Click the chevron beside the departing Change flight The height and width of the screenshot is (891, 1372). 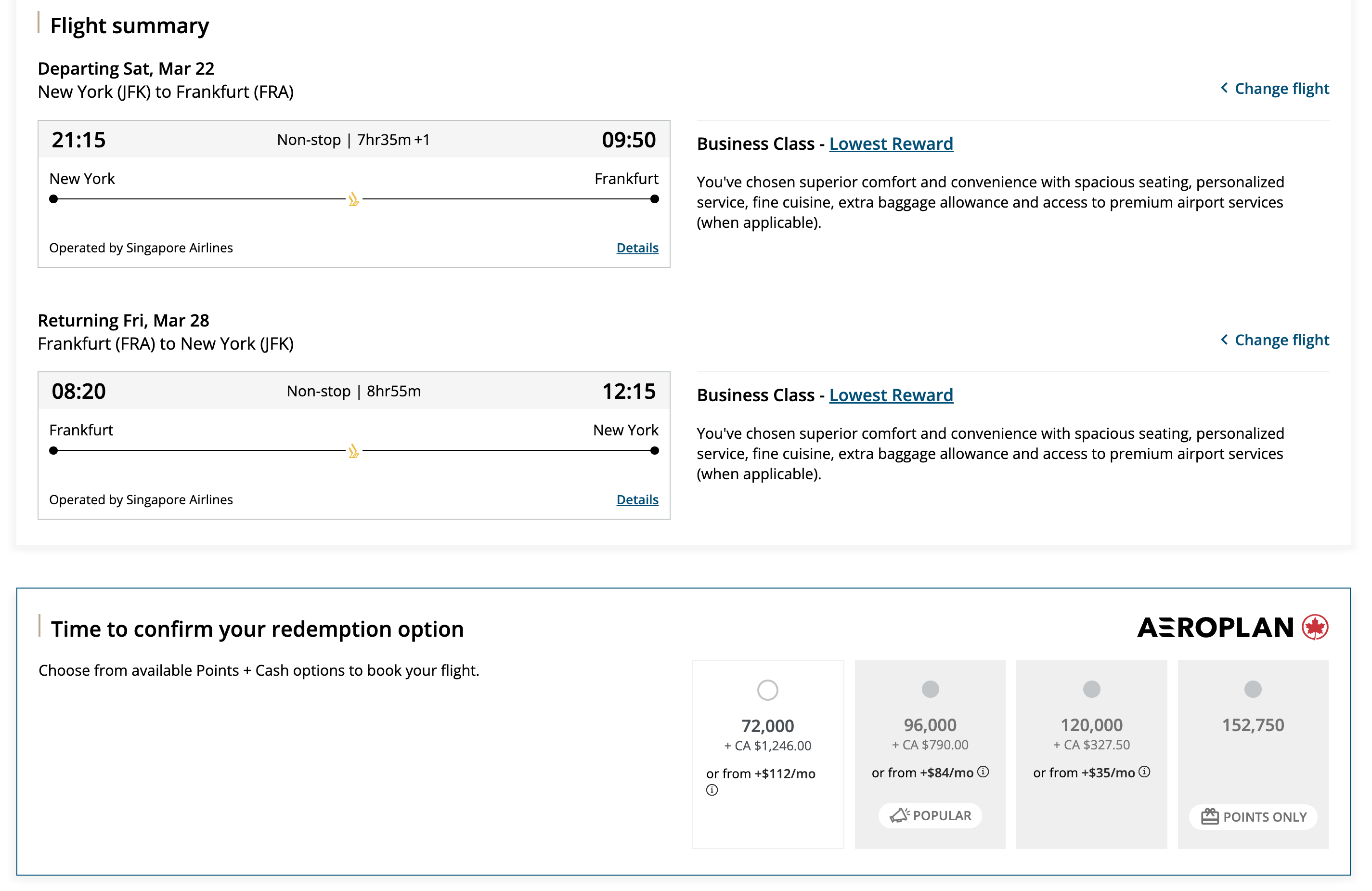point(1224,88)
